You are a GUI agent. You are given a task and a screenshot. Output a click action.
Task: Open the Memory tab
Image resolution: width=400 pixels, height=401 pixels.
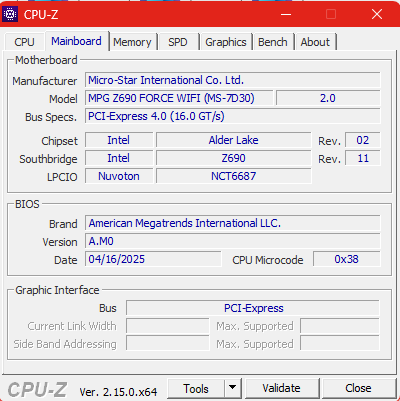[132, 42]
